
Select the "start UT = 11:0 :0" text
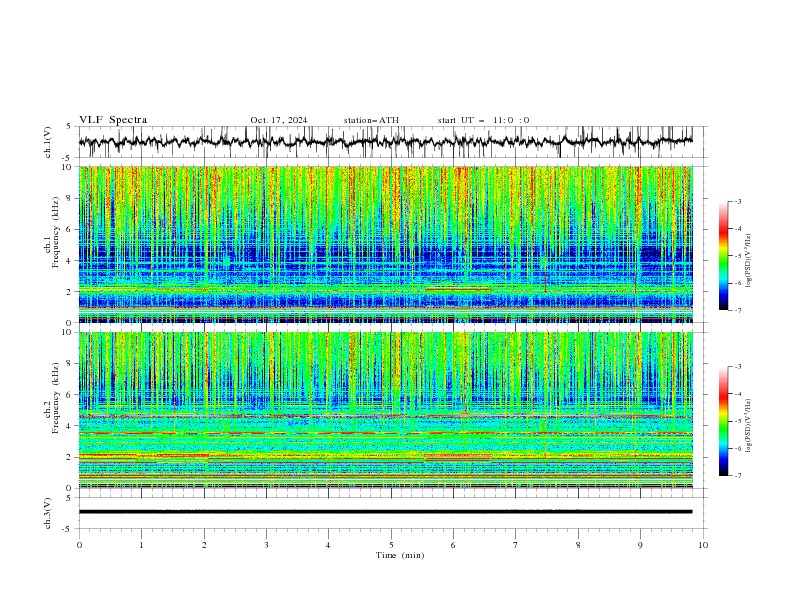(483, 120)
